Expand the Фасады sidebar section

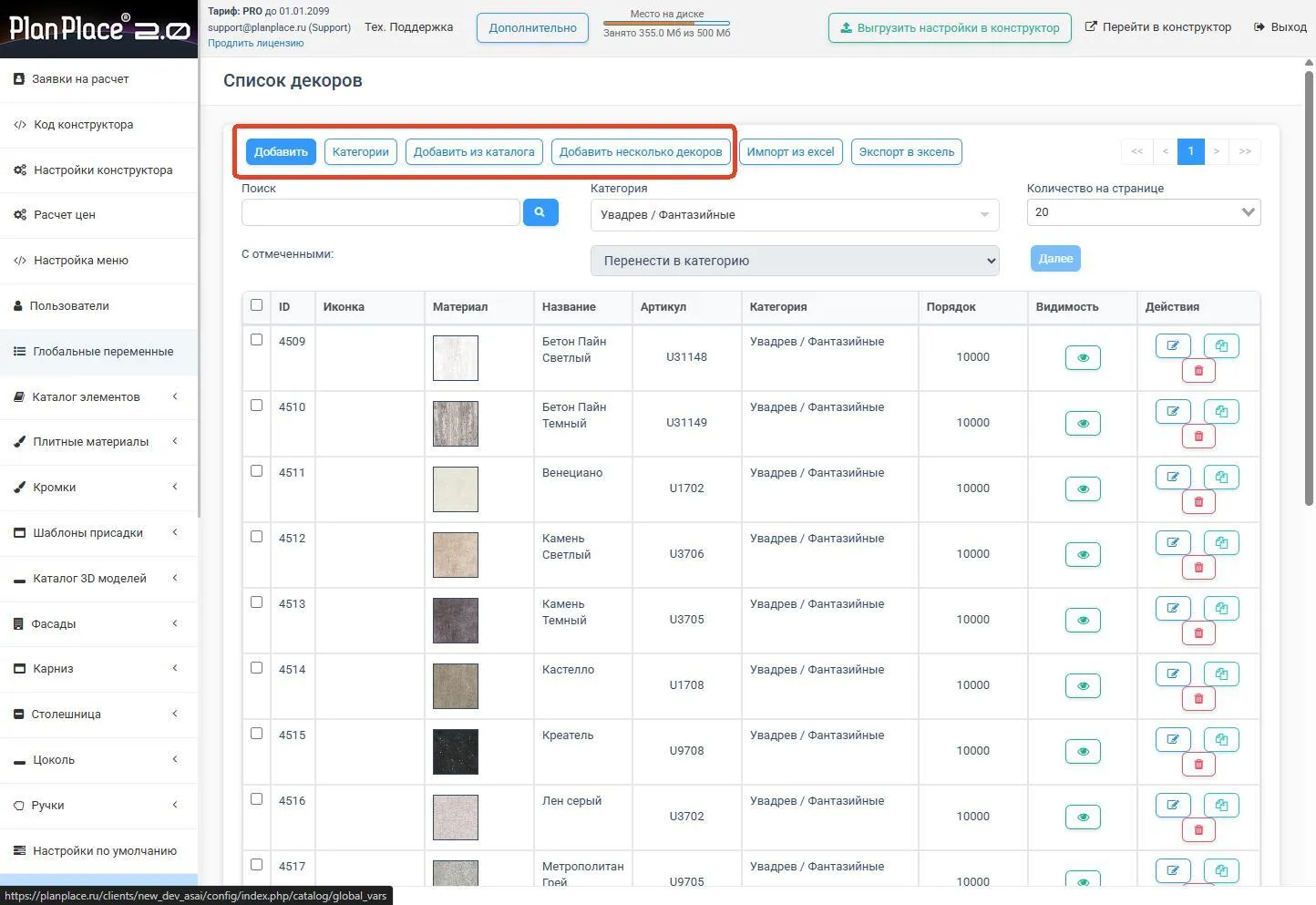coord(98,624)
